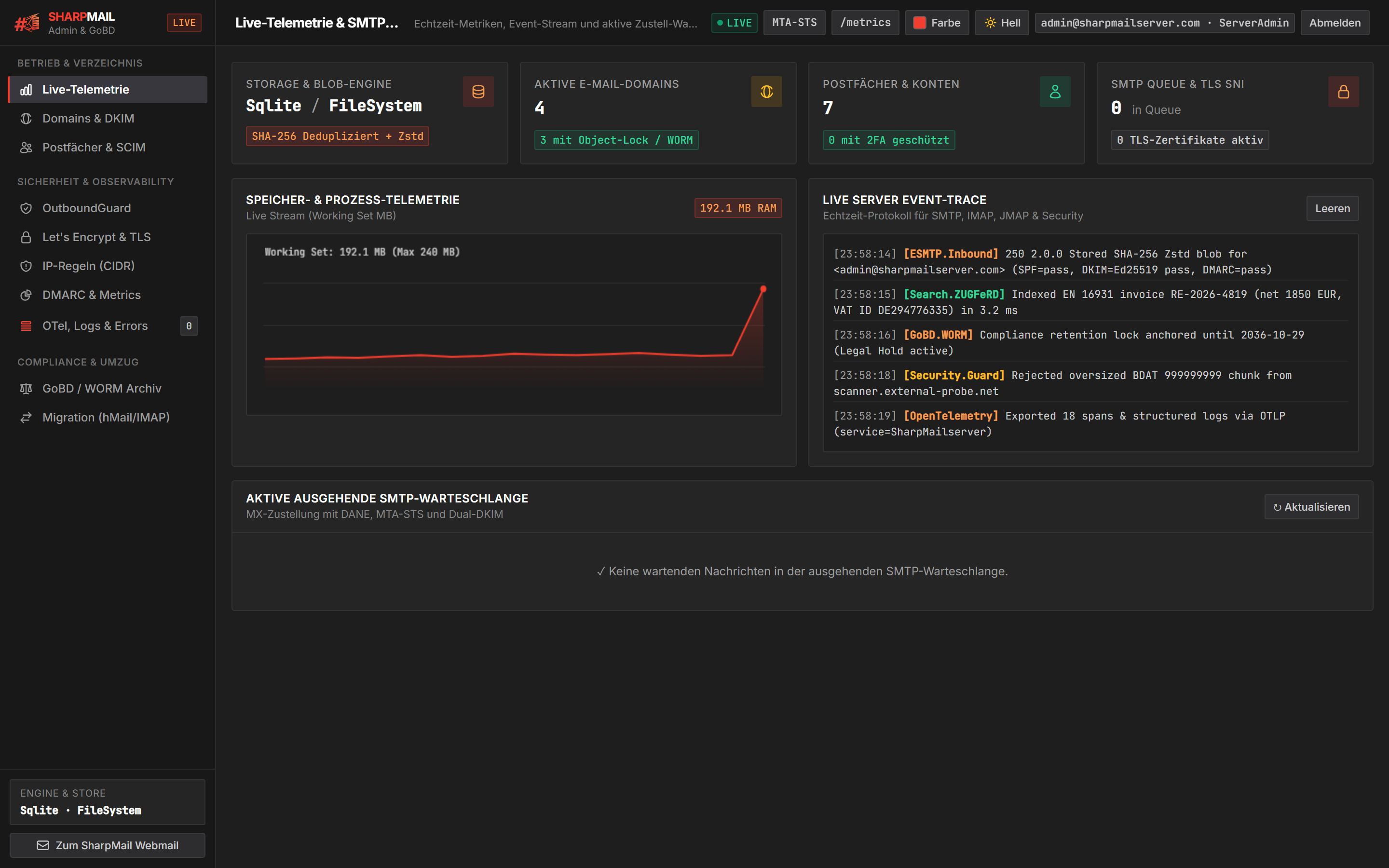1389x868 pixels.
Task: Click the envelope icon on Webmail button
Action: [43, 845]
